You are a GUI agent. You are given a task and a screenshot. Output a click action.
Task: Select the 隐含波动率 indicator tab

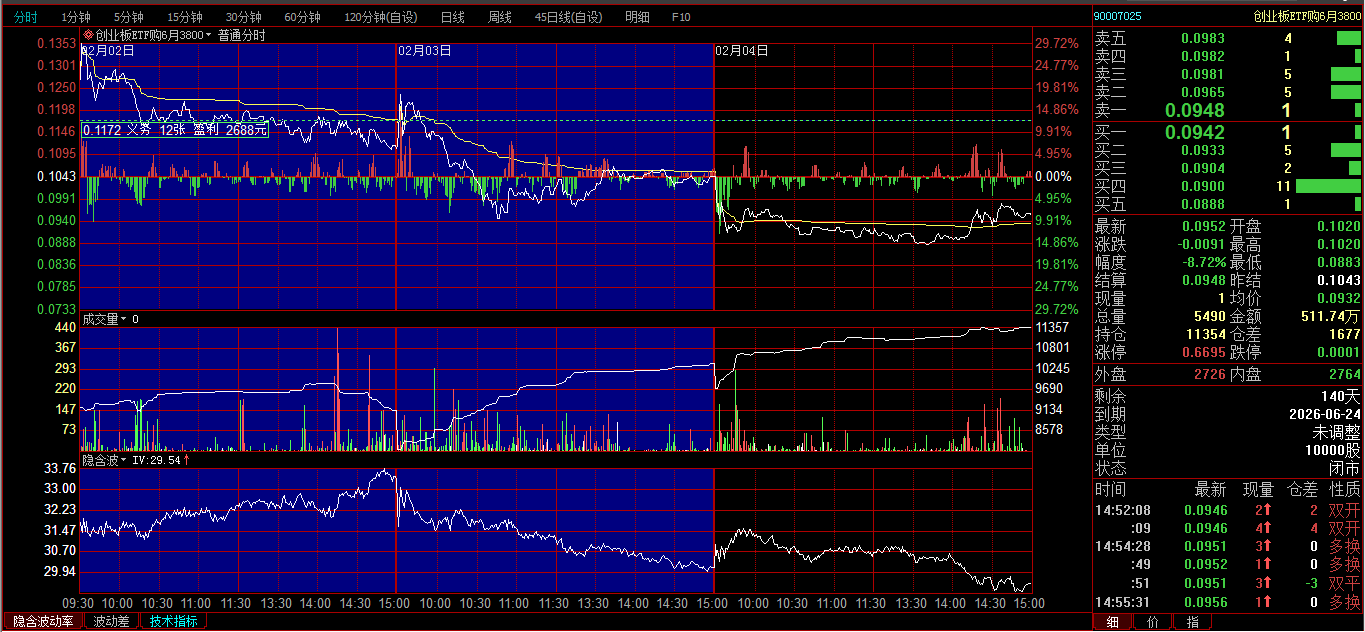tap(43, 621)
